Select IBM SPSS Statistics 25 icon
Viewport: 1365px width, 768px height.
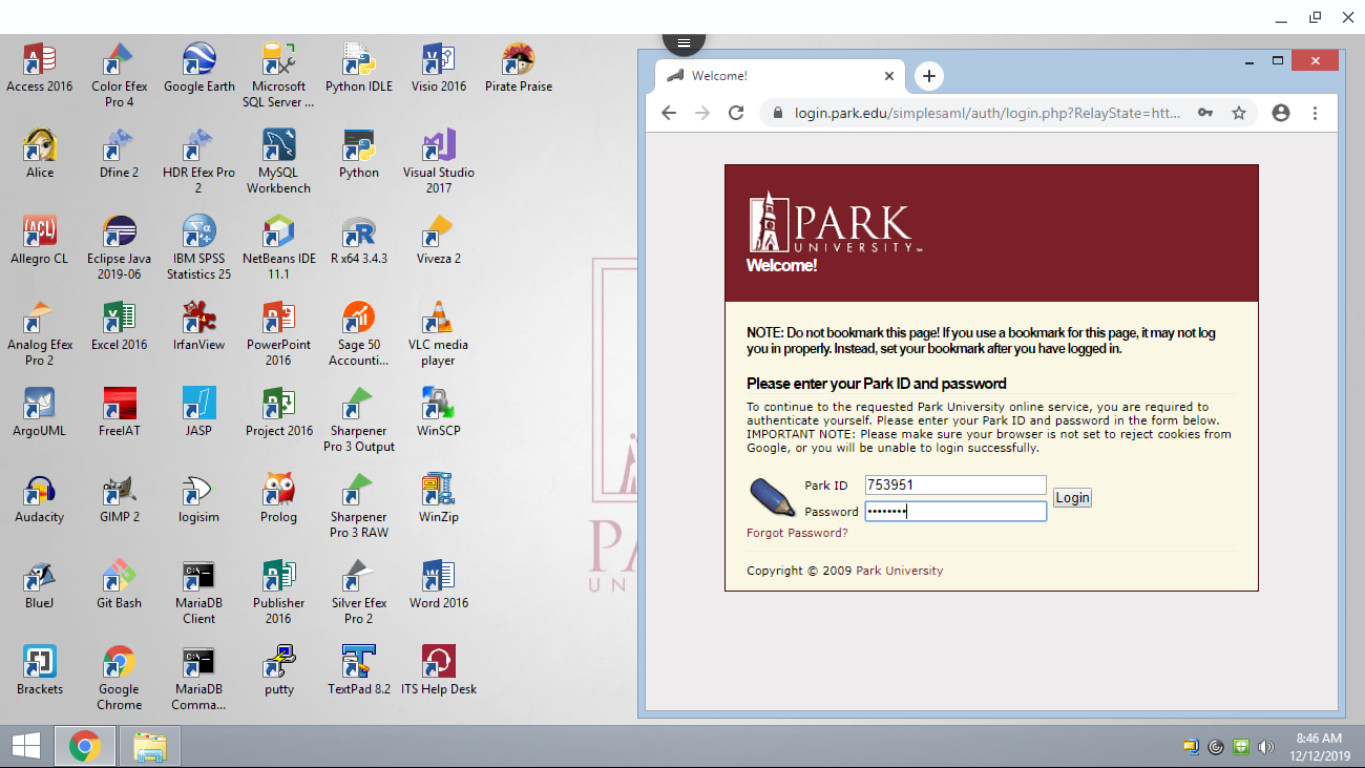[x=199, y=247]
